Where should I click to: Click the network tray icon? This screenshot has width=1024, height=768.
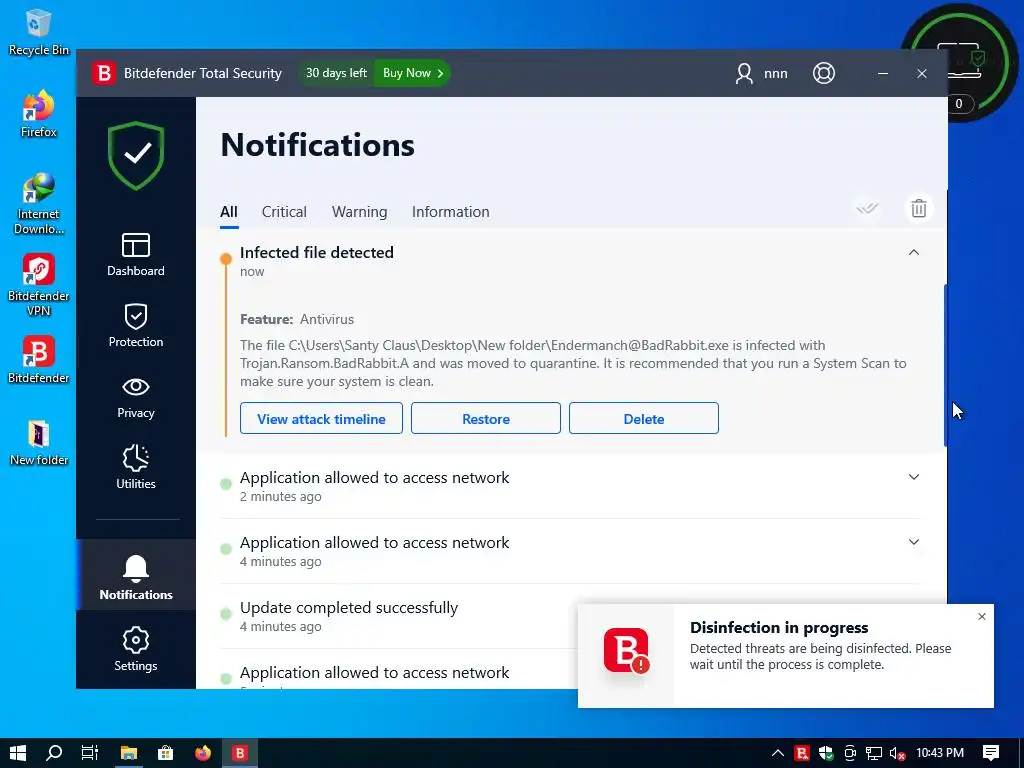coord(874,753)
